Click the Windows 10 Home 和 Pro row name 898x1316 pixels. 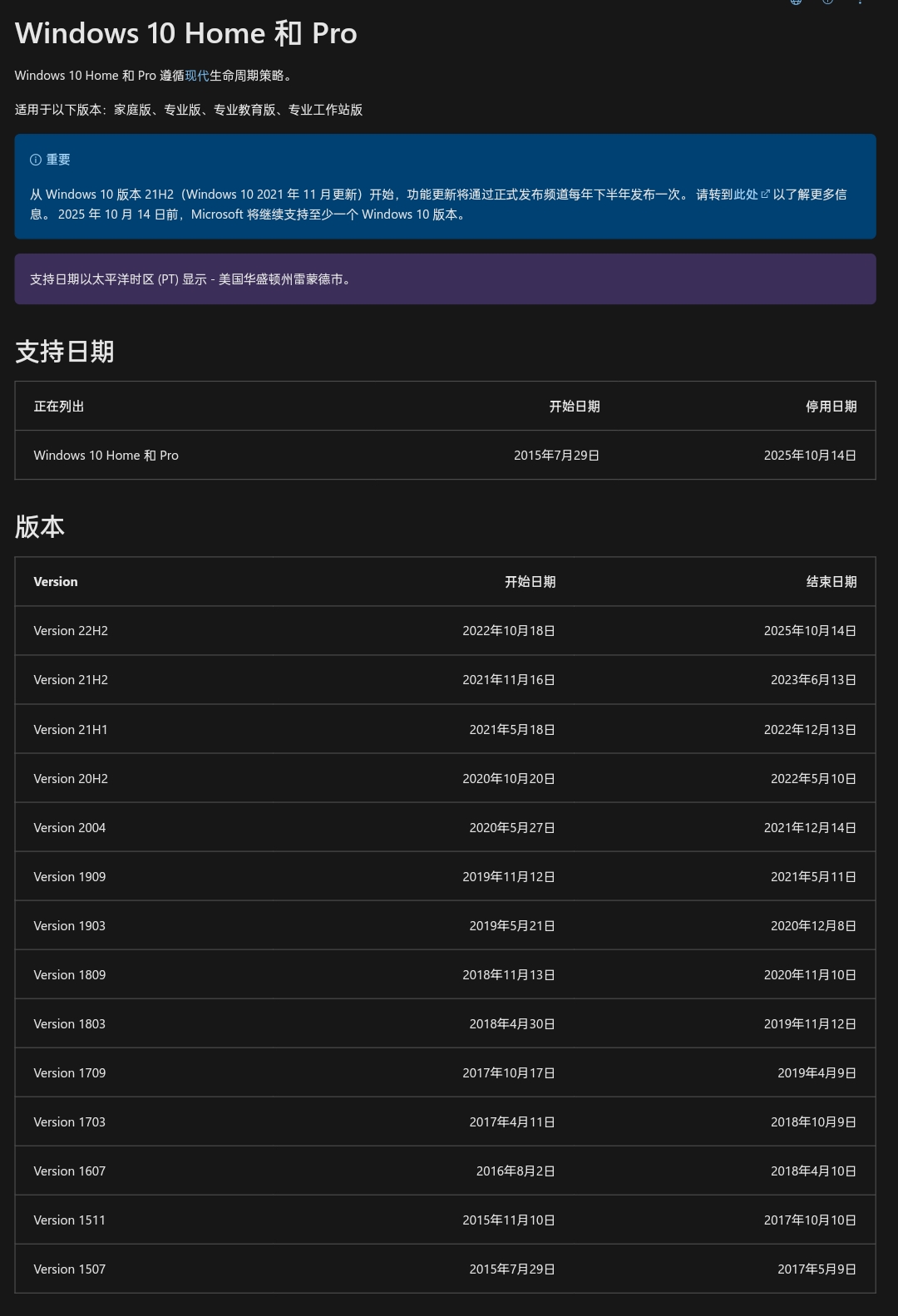(x=106, y=456)
